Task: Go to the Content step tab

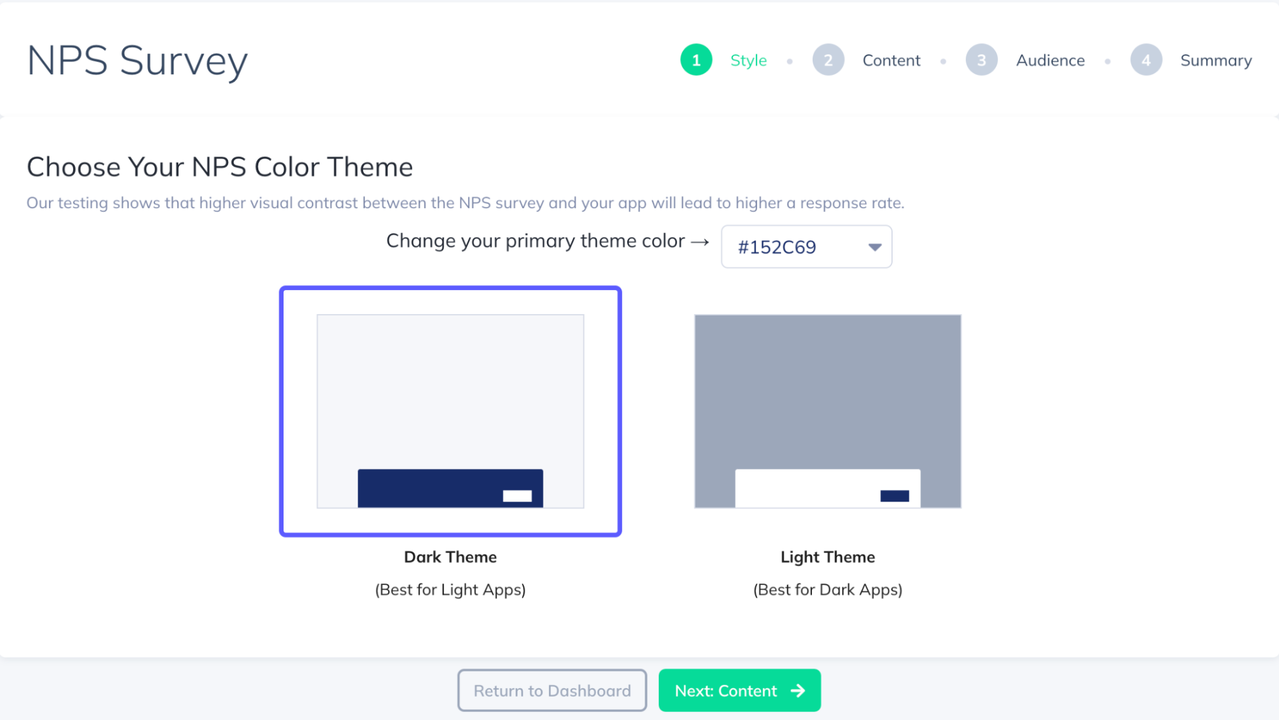Action: click(891, 60)
